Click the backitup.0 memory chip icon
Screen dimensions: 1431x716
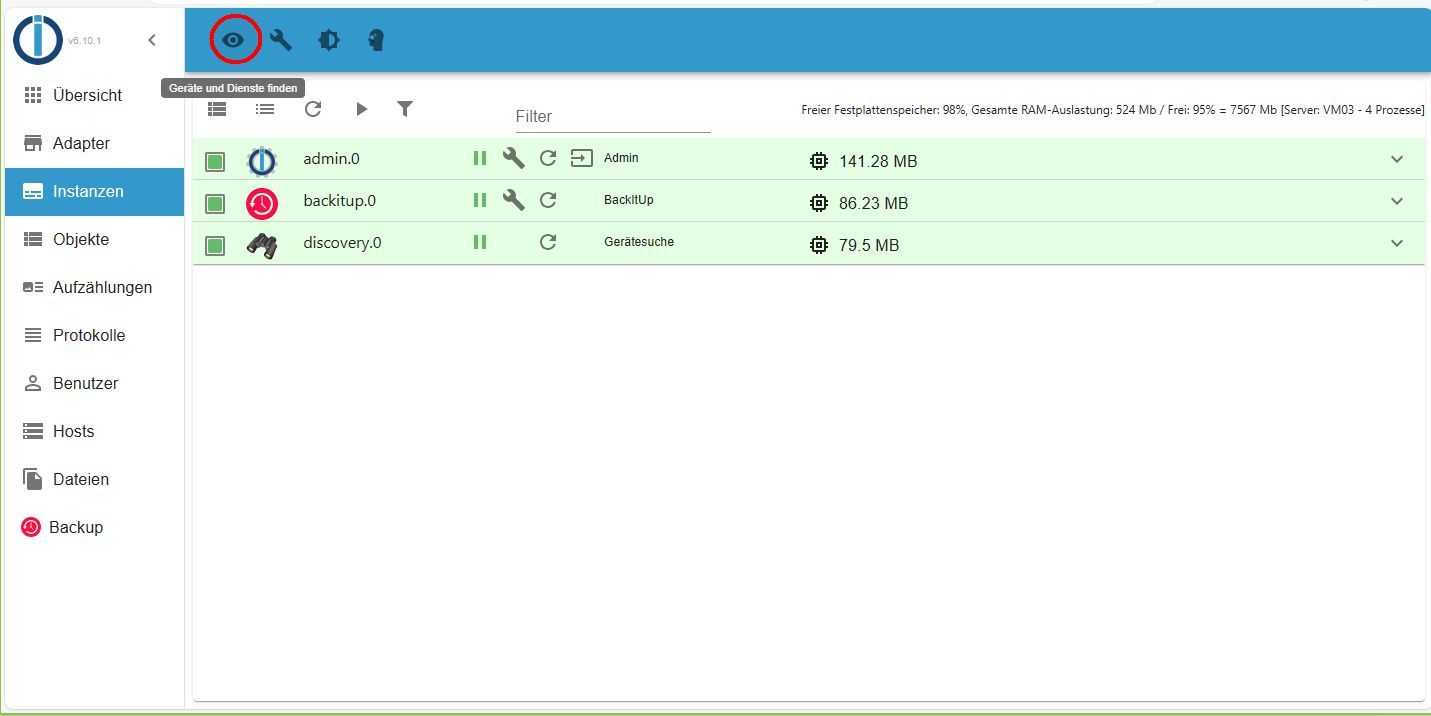pos(819,203)
